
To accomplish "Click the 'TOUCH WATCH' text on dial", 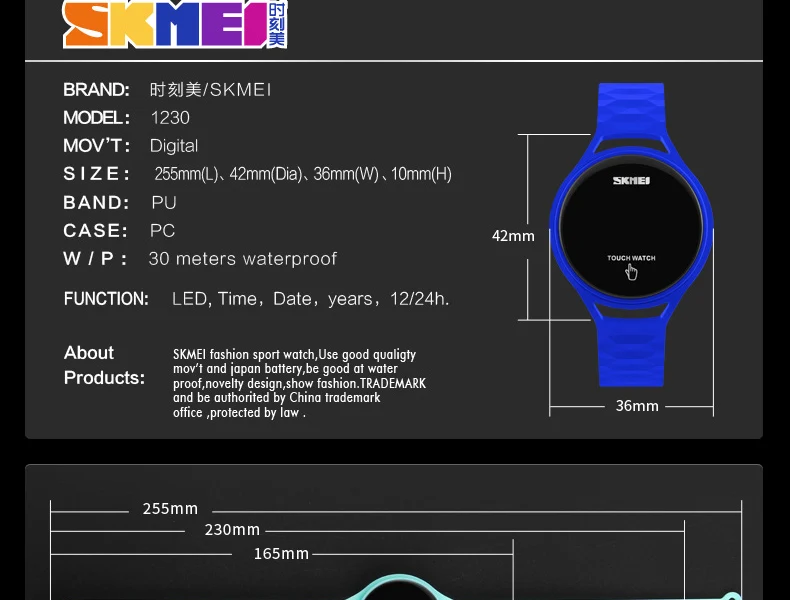I will [x=631, y=258].
